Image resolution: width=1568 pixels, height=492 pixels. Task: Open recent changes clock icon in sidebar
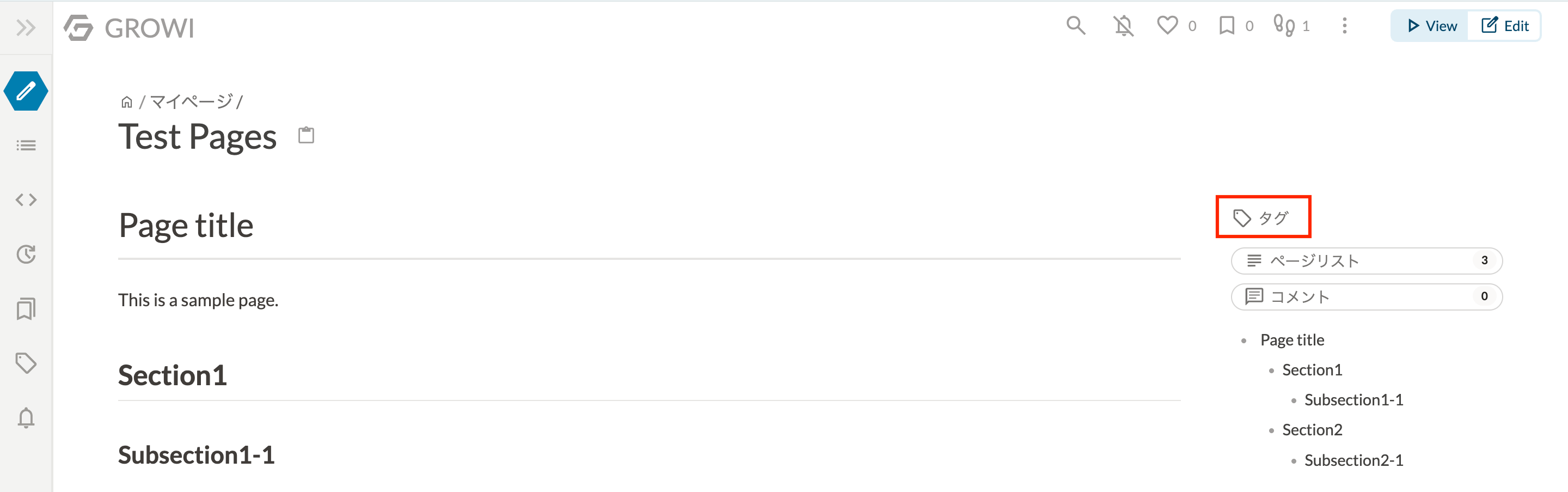(x=26, y=254)
